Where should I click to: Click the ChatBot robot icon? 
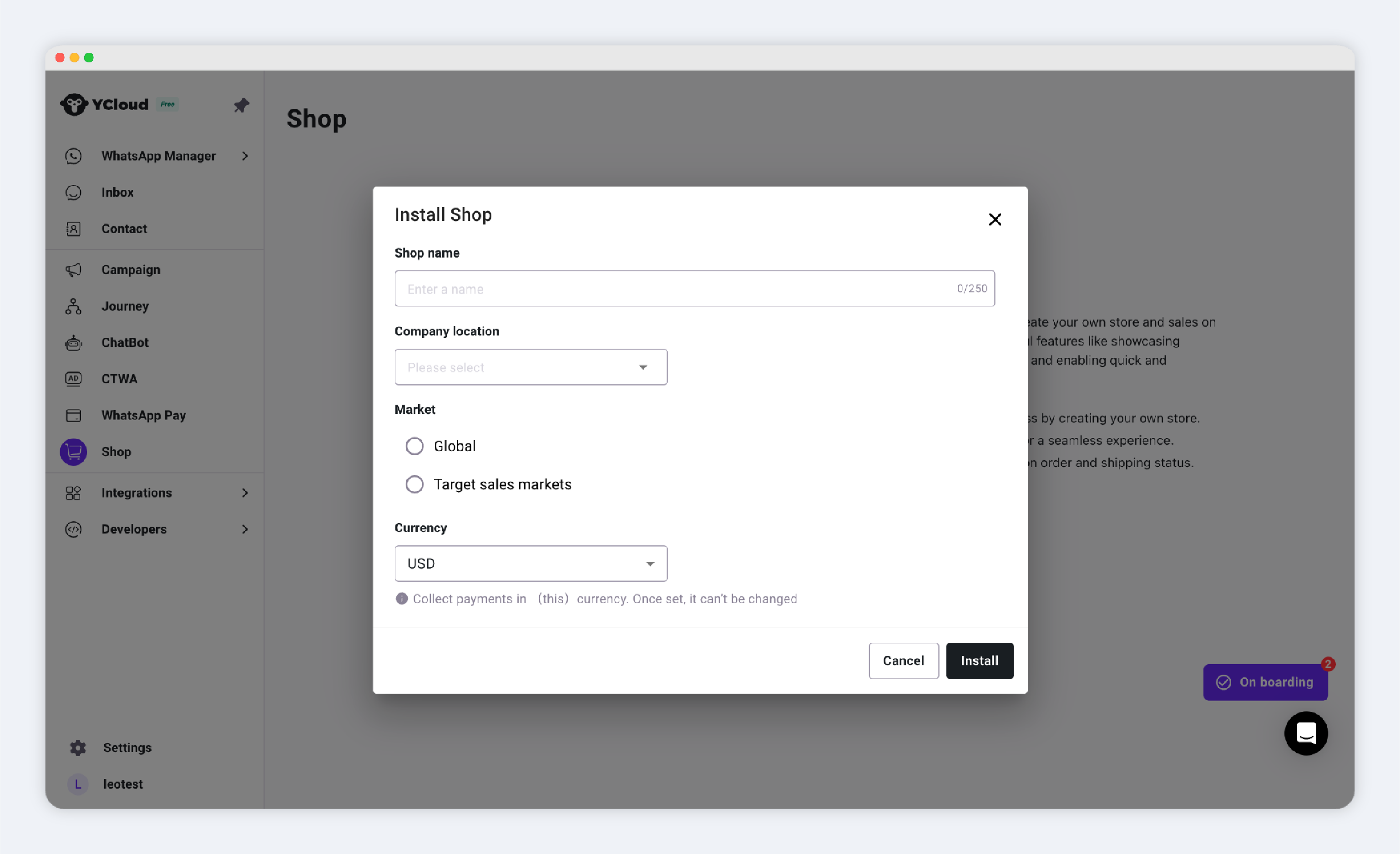(73, 342)
